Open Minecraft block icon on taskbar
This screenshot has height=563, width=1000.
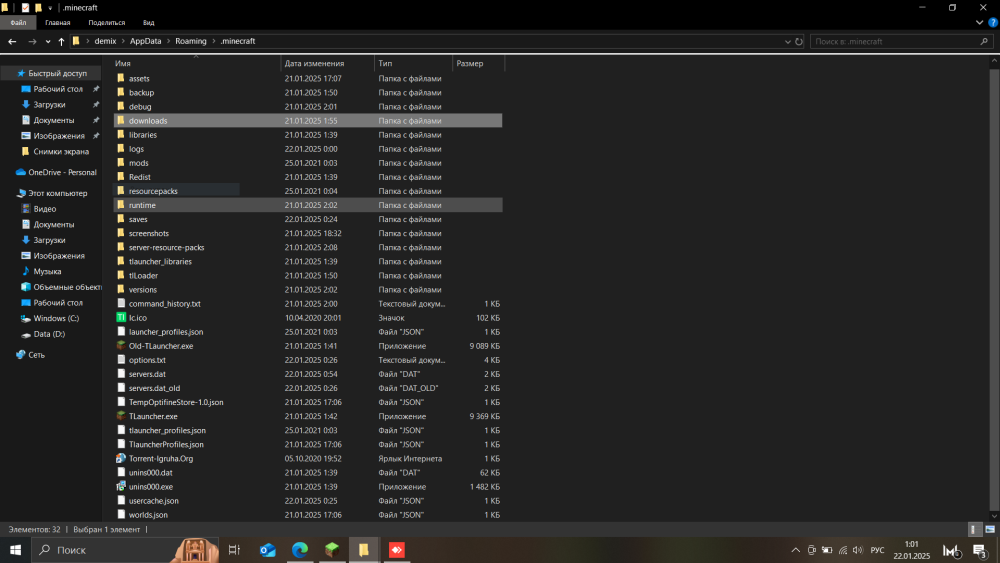332,550
